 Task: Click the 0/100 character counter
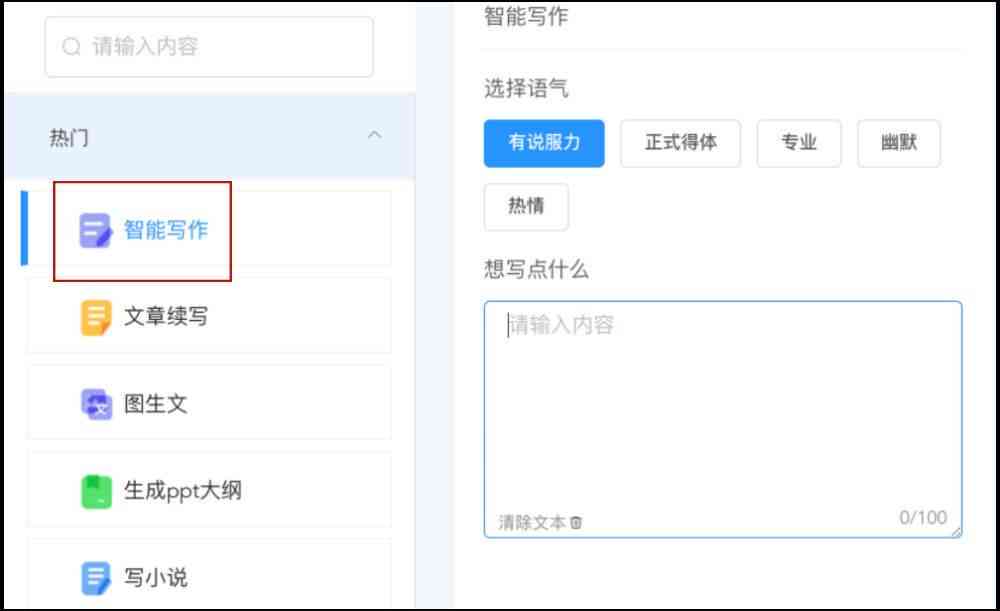pos(923,517)
